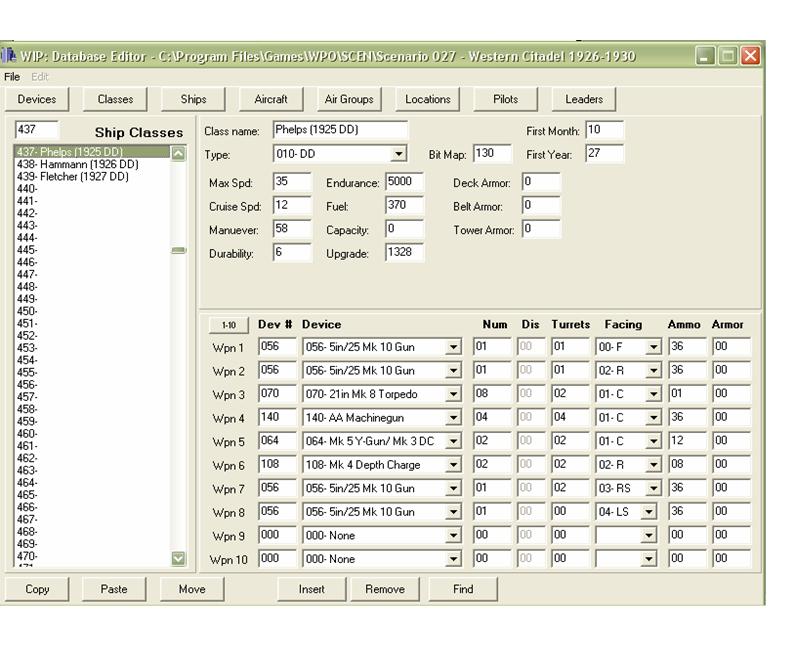
Task: Click the Bit Map field
Action: [x=492, y=153]
